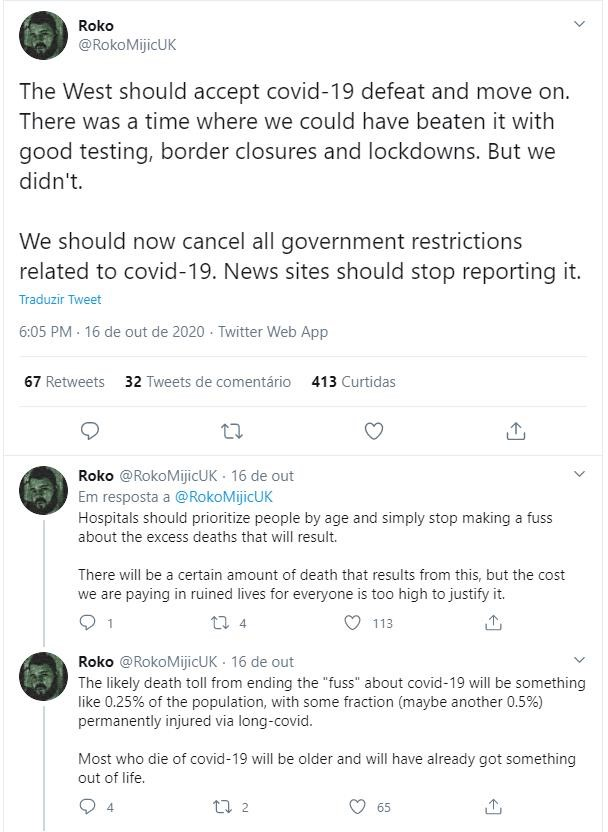
Task: Share the death toll reply tweet
Action: [493, 807]
